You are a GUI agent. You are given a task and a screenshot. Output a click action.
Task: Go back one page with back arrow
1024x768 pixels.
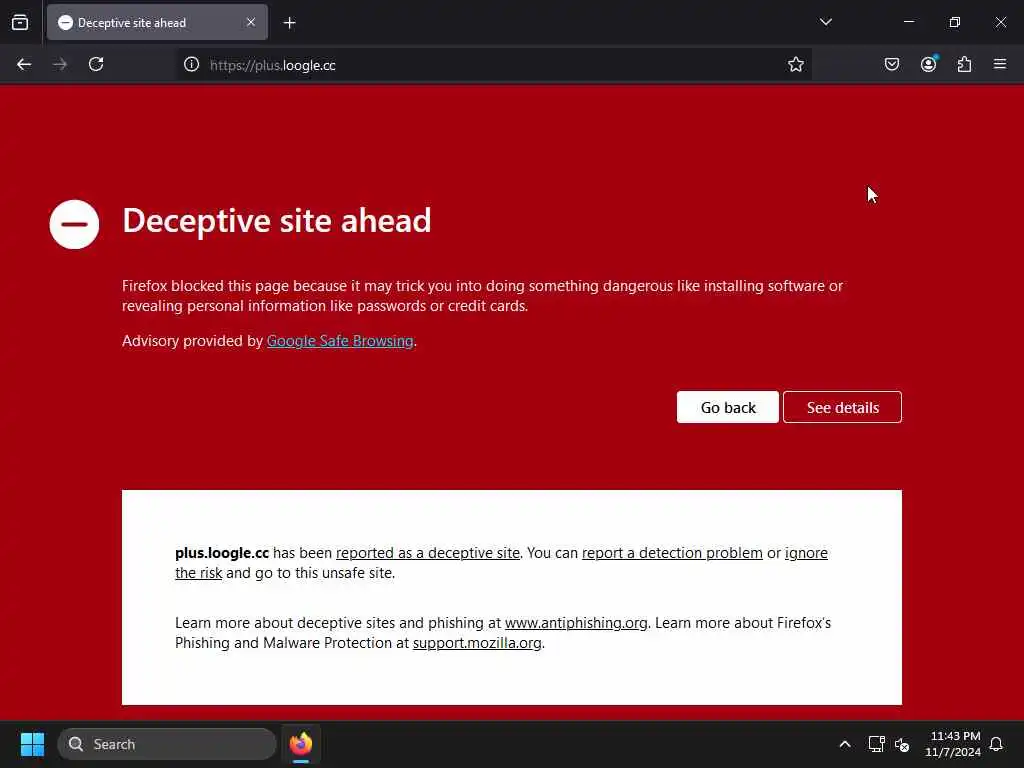pyautogui.click(x=24, y=65)
